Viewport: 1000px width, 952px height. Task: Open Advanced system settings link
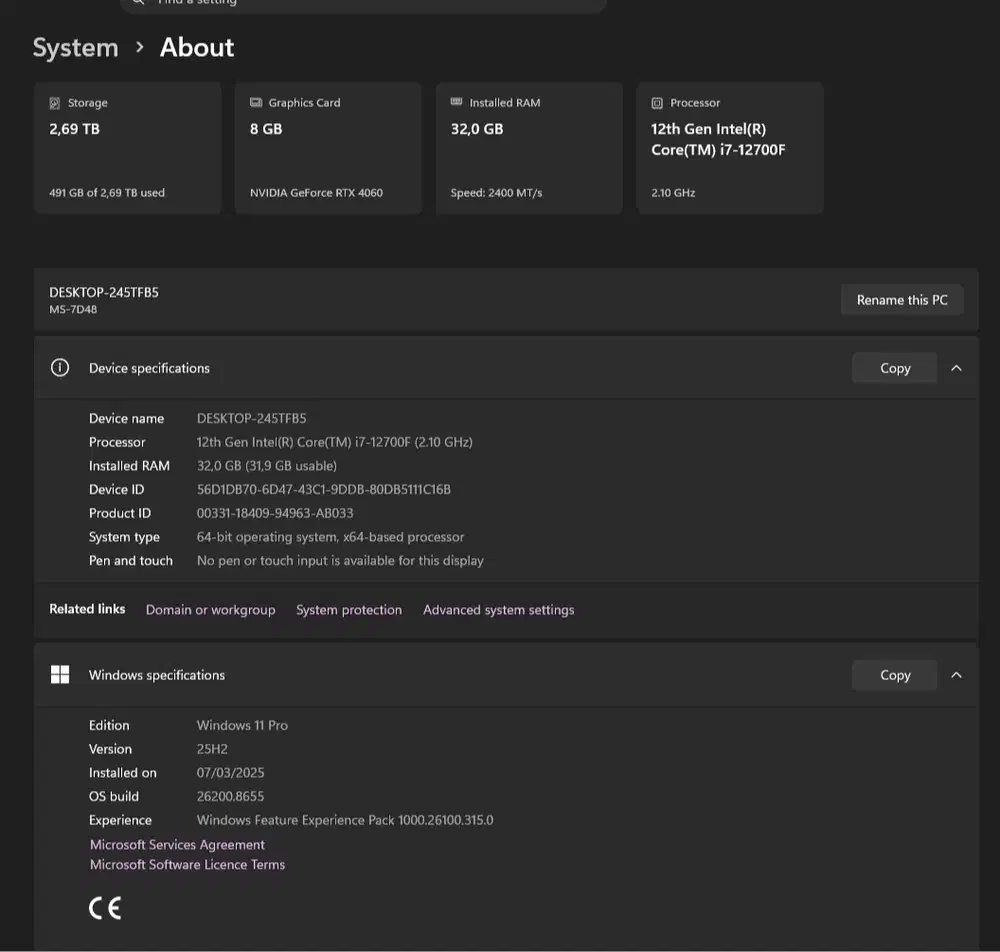(x=499, y=610)
